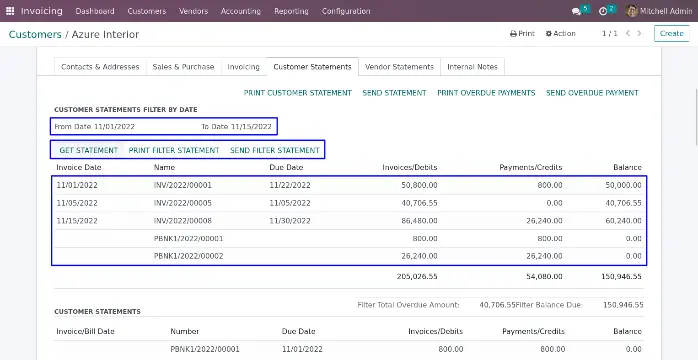The width and height of the screenshot is (698, 360).
Task: Open the apps grid menu icon
Action: 10,11
